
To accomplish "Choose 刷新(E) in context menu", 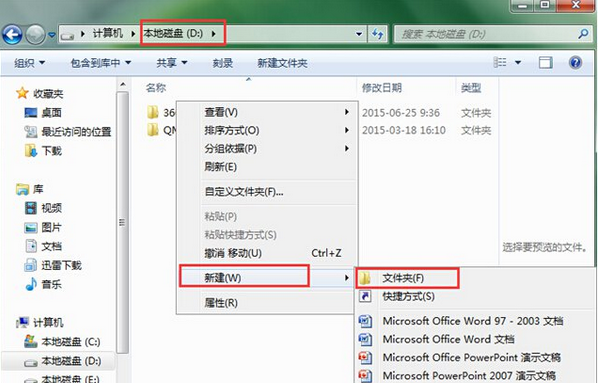I will 268,167.
